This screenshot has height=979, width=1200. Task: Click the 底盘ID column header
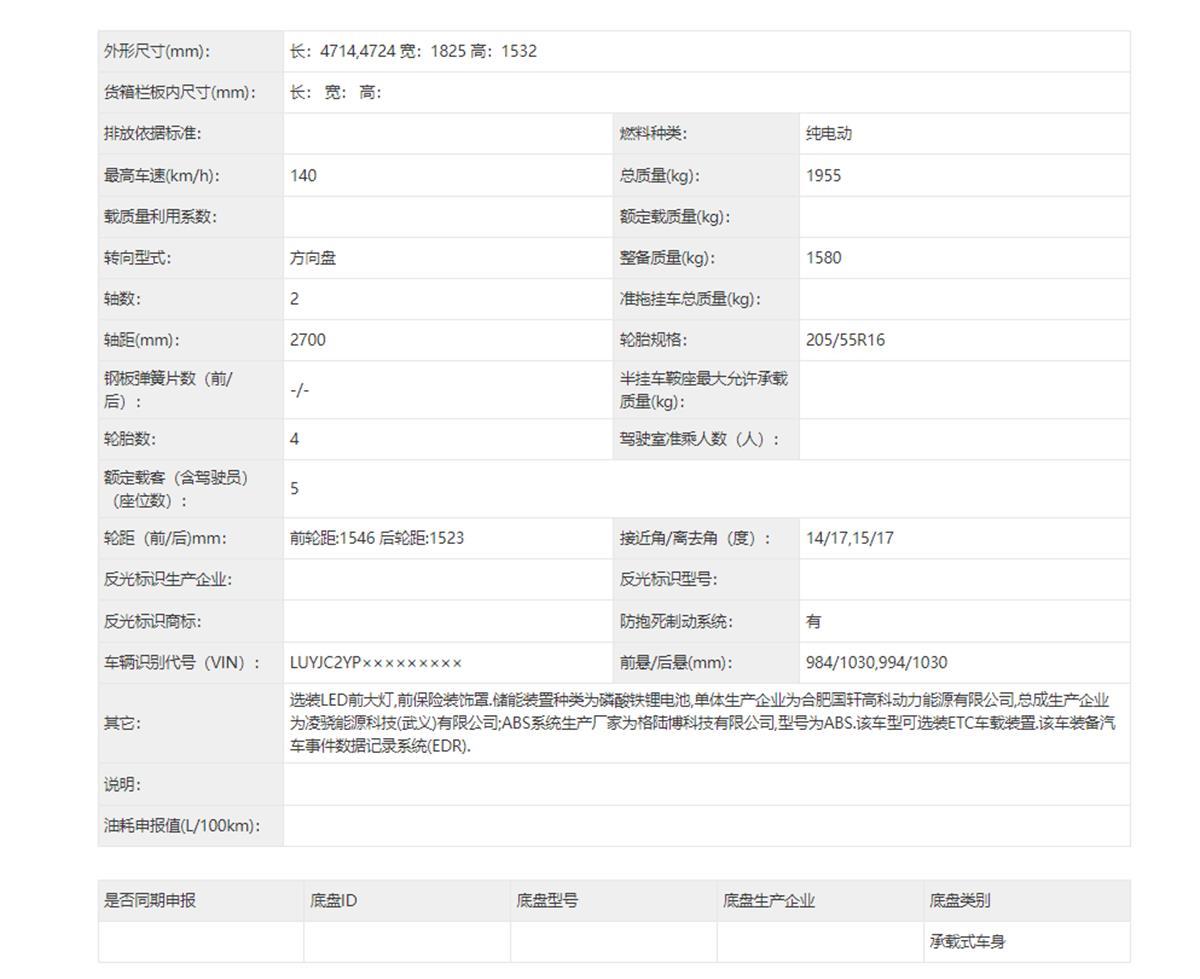[x=334, y=900]
